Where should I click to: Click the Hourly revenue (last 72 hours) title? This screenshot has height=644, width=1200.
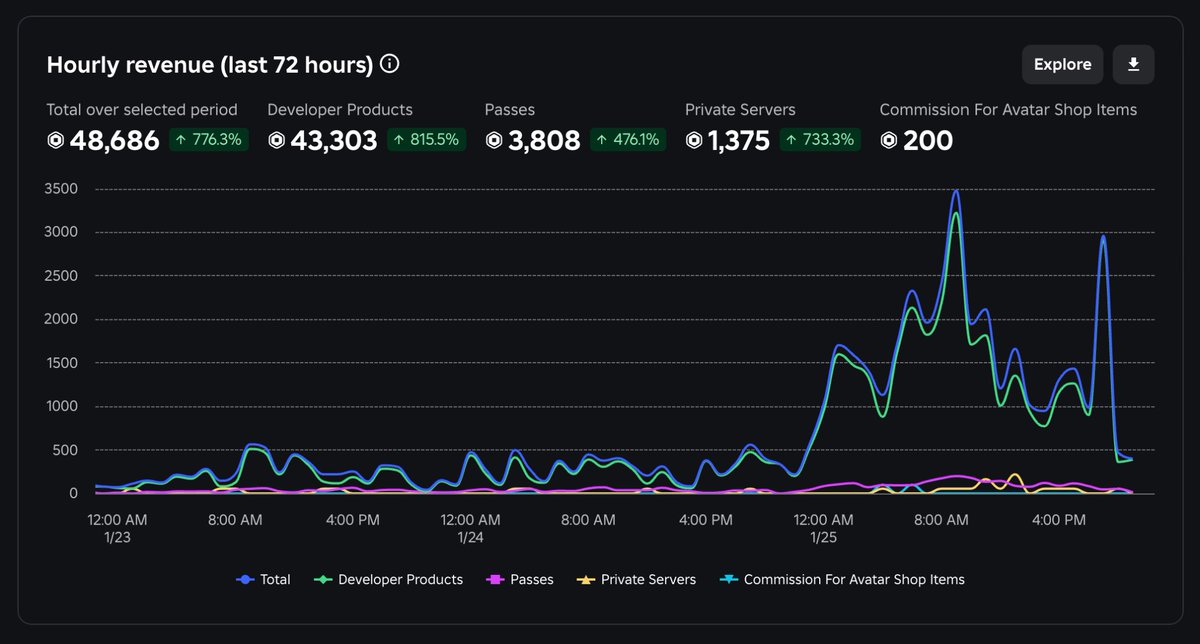(x=210, y=65)
